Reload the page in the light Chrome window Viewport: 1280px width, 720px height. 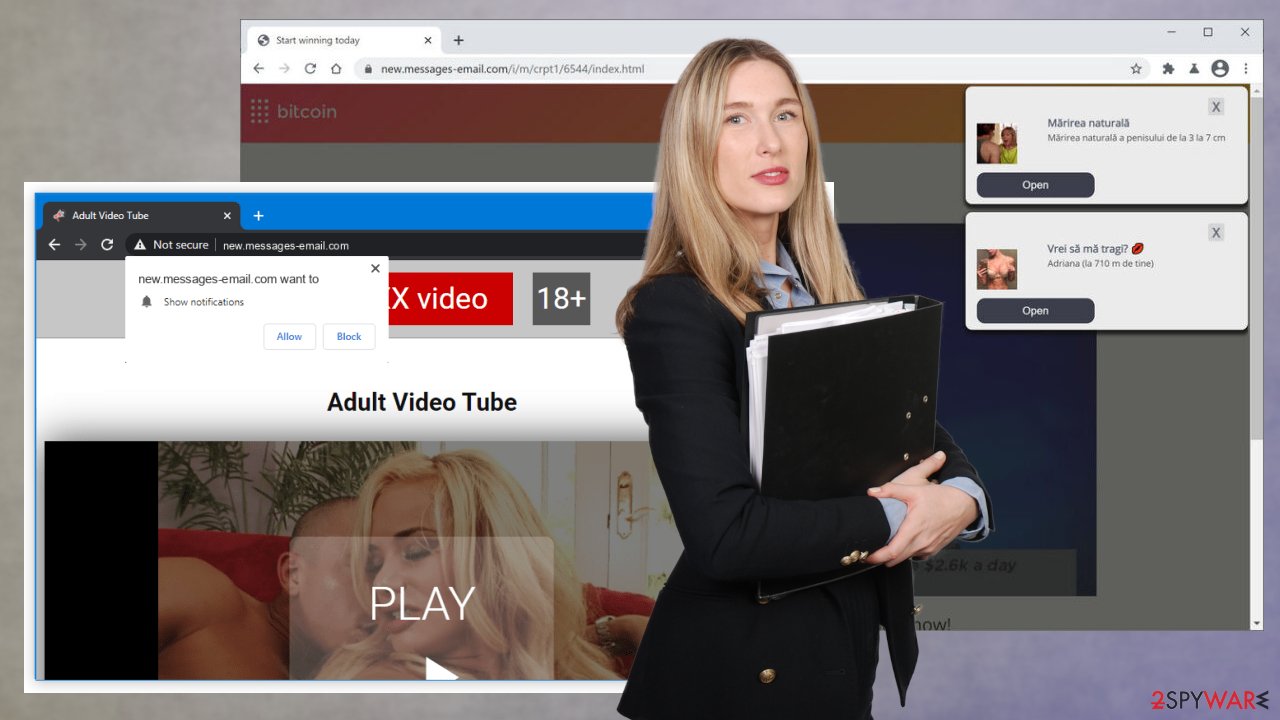click(310, 69)
